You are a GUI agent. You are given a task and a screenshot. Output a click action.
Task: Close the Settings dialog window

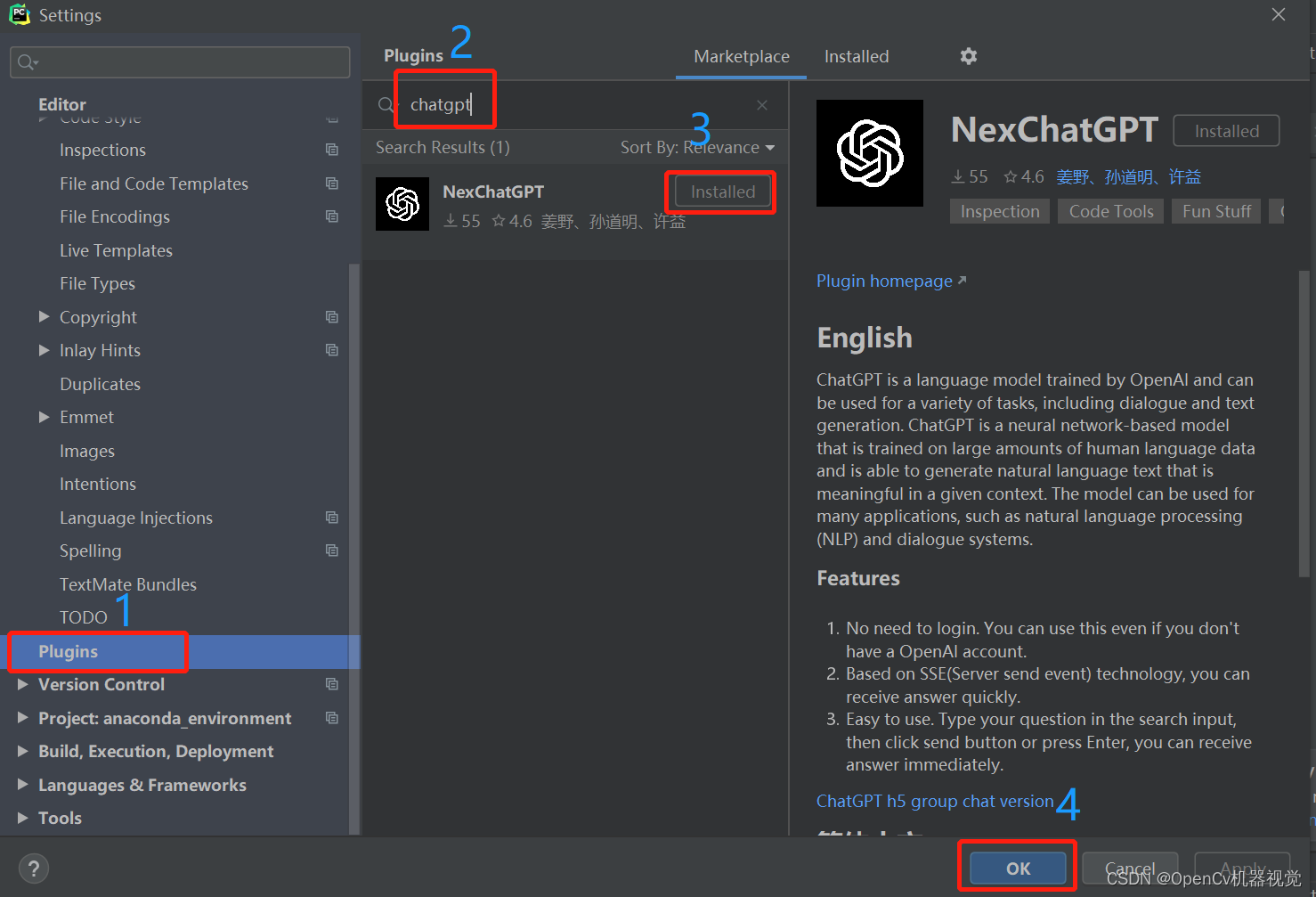pos(1279,14)
